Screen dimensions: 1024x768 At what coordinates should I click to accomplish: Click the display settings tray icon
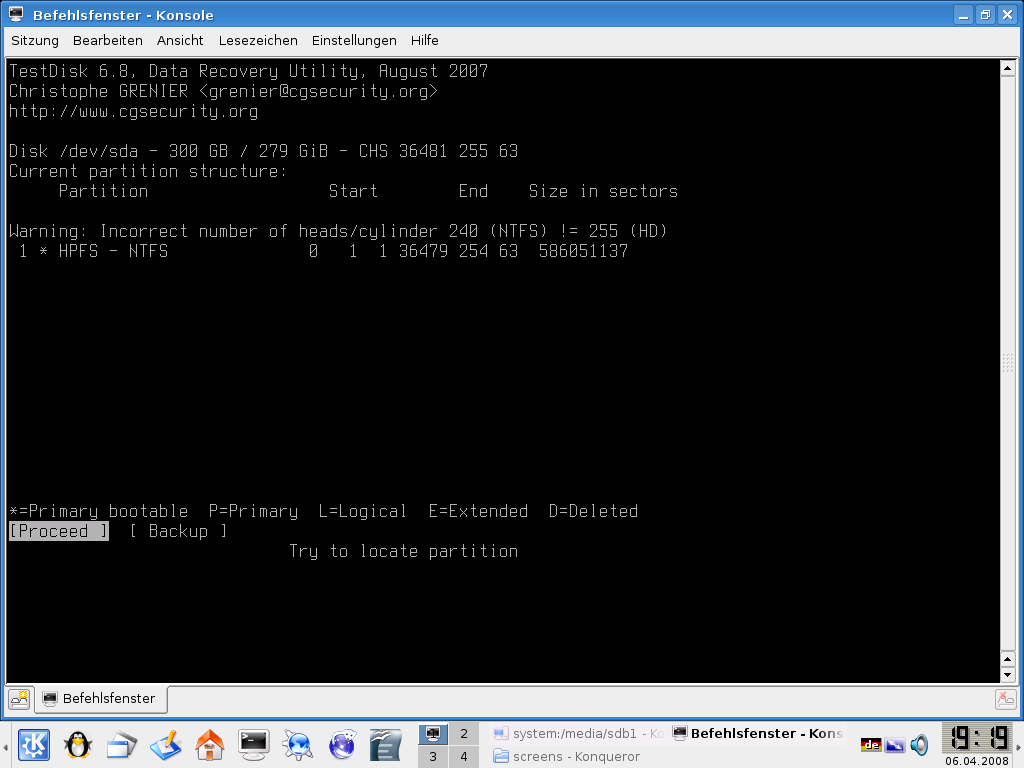pos(895,744)
